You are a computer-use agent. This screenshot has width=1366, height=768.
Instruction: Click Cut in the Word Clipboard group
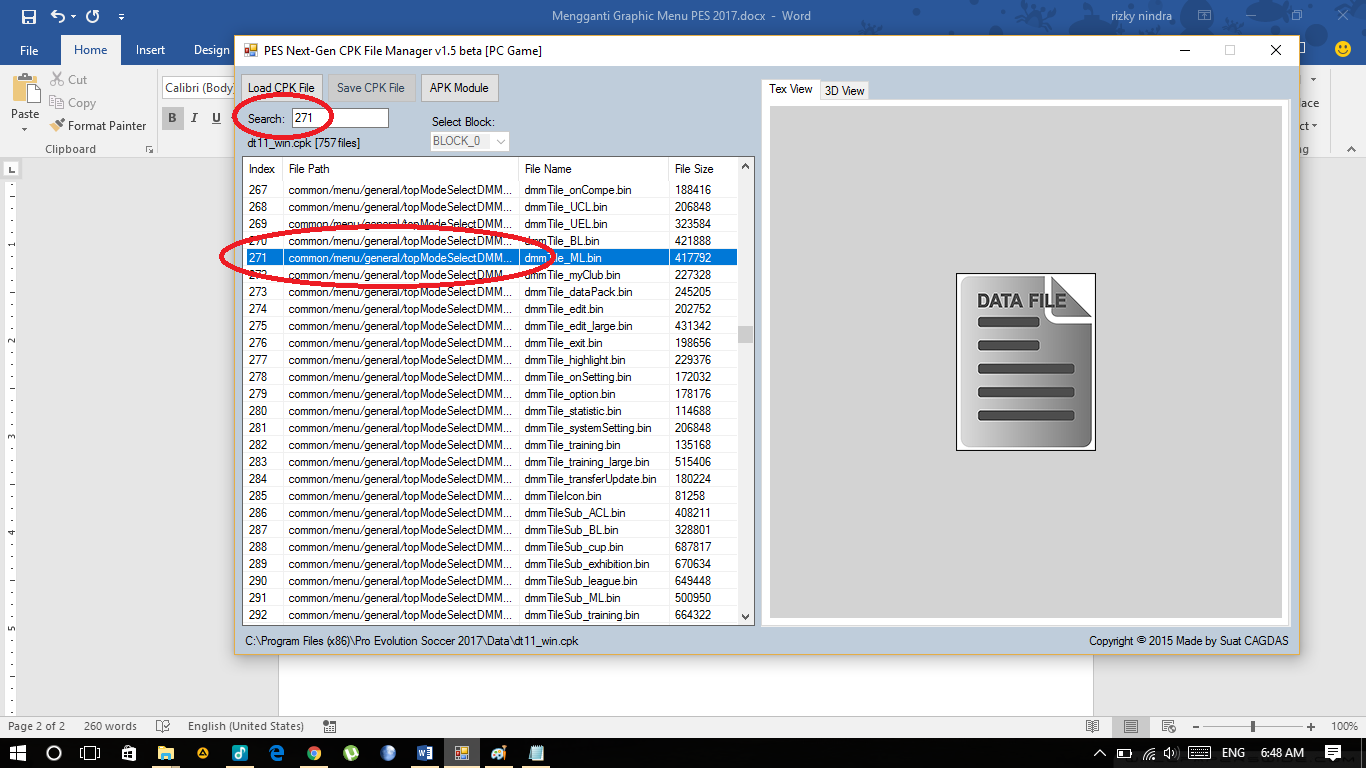68,80
